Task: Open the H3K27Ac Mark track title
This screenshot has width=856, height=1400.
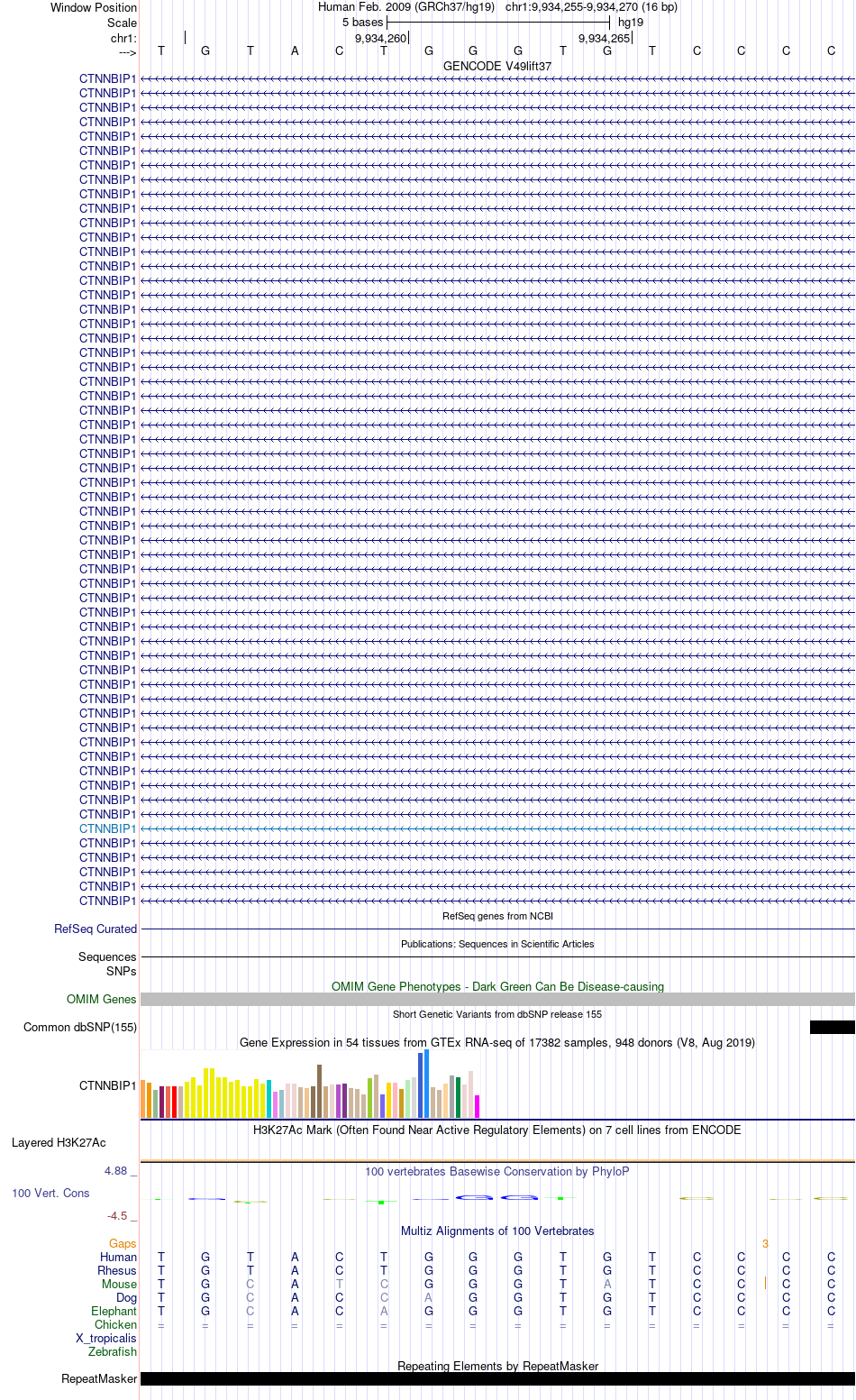Action: click(x=497, y=1130)
